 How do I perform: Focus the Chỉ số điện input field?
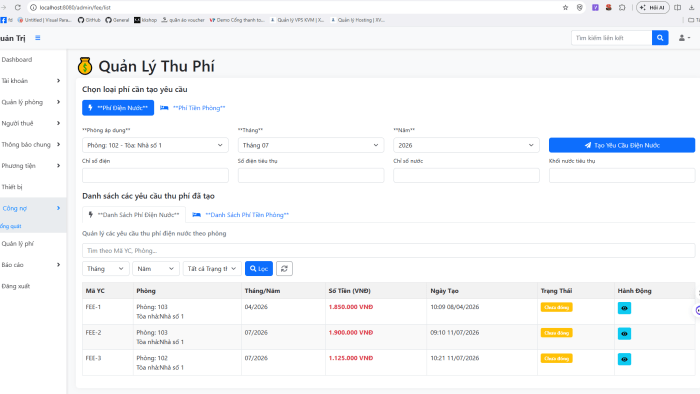[155, 175]
